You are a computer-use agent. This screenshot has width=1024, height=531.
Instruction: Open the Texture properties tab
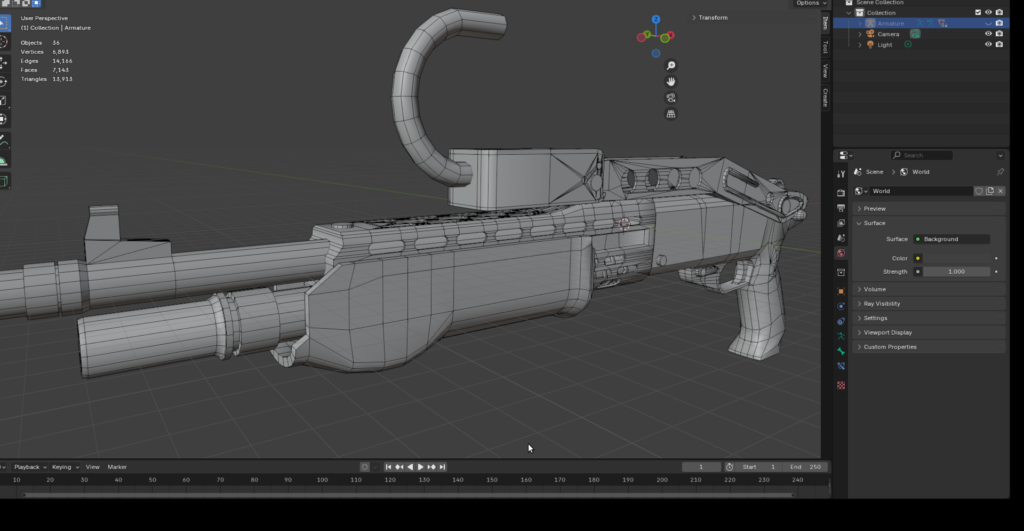coord(841,385)
